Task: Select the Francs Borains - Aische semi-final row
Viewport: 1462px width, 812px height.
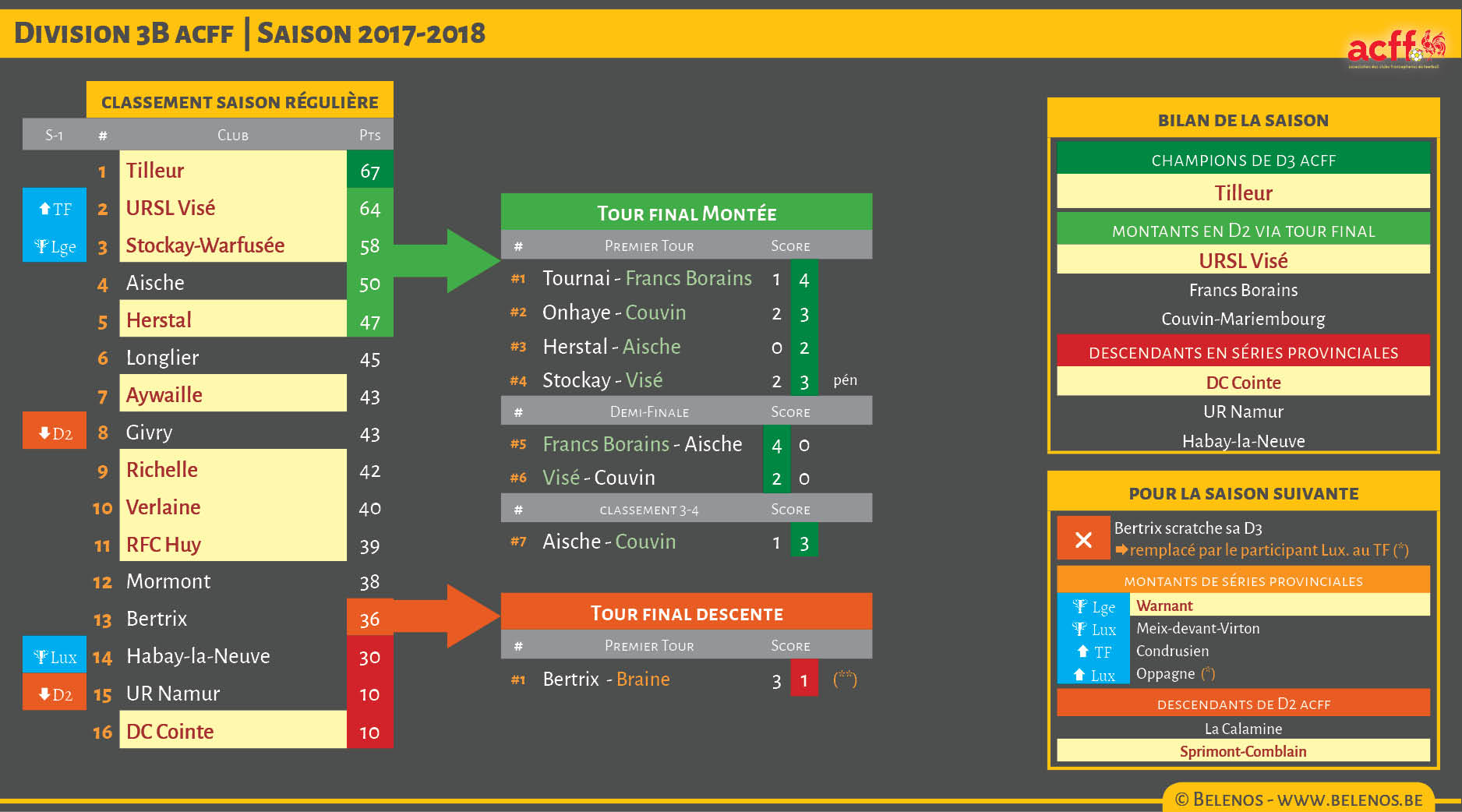Action: (642, 444)
